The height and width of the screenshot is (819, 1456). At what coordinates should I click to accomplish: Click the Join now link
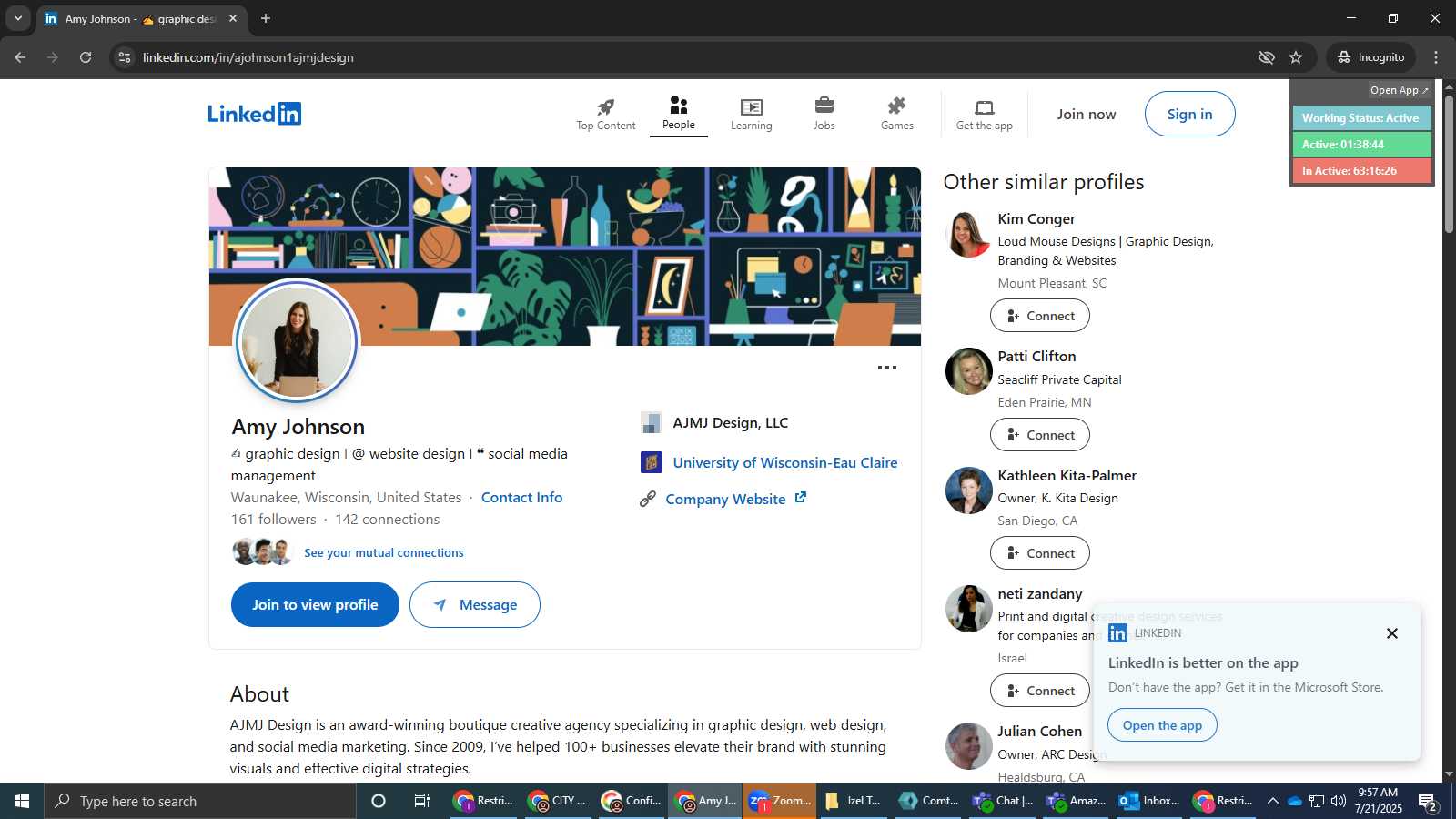[x=1086, y=114]
